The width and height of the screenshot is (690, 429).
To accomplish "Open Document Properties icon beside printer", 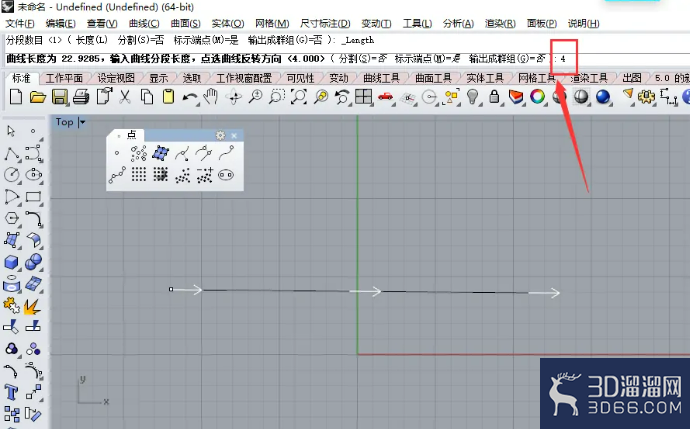I will point(104,96).
